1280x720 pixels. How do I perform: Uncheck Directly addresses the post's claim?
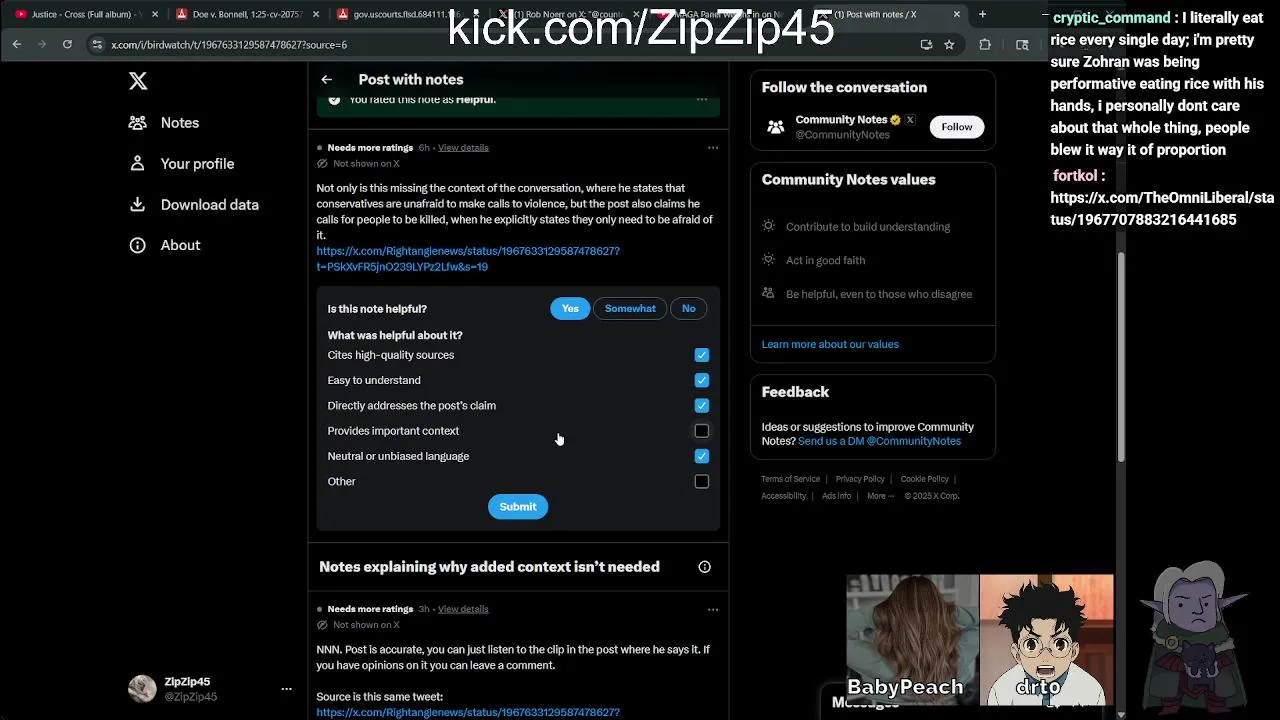[702, 406]
